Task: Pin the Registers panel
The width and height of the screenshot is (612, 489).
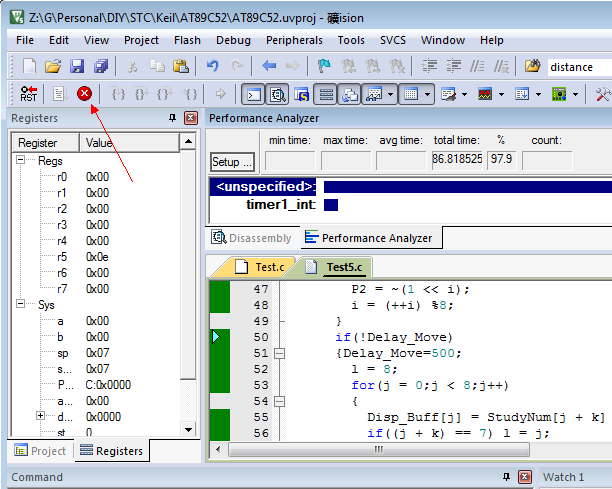Action: click(172, 117)
